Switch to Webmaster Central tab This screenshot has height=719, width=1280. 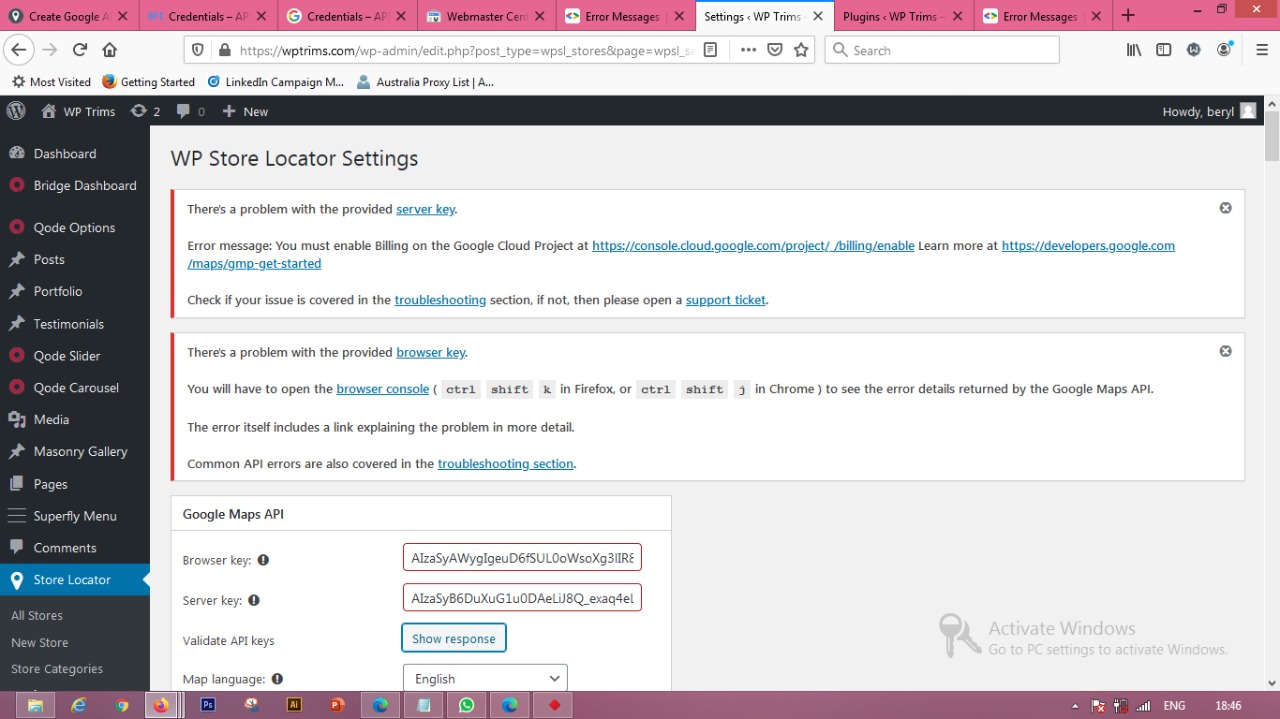(x=487, y=16)
